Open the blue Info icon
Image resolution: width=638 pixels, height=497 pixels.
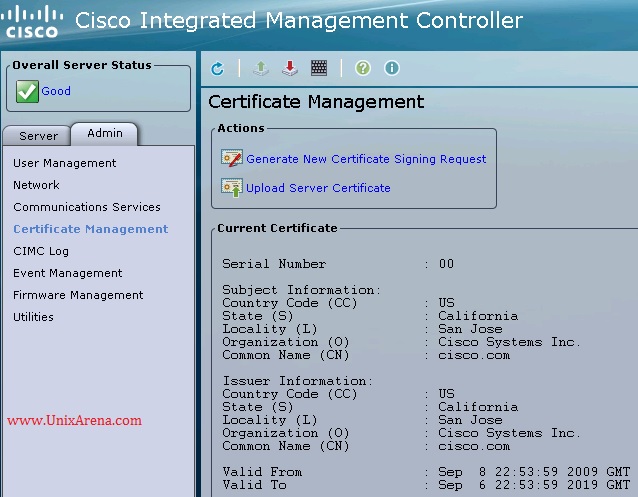[391, 68]
